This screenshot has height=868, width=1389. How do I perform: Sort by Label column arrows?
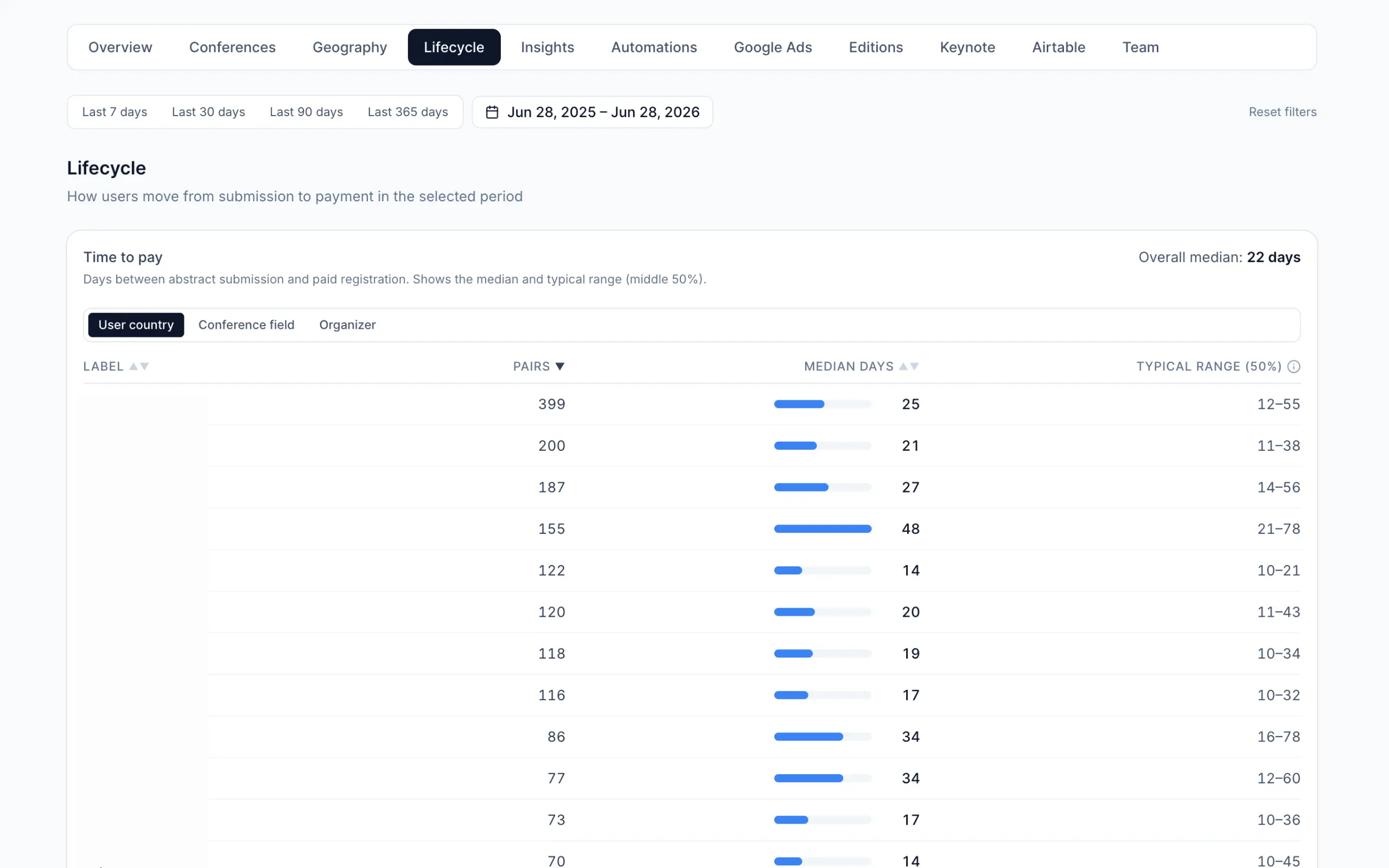pos(139,366)
